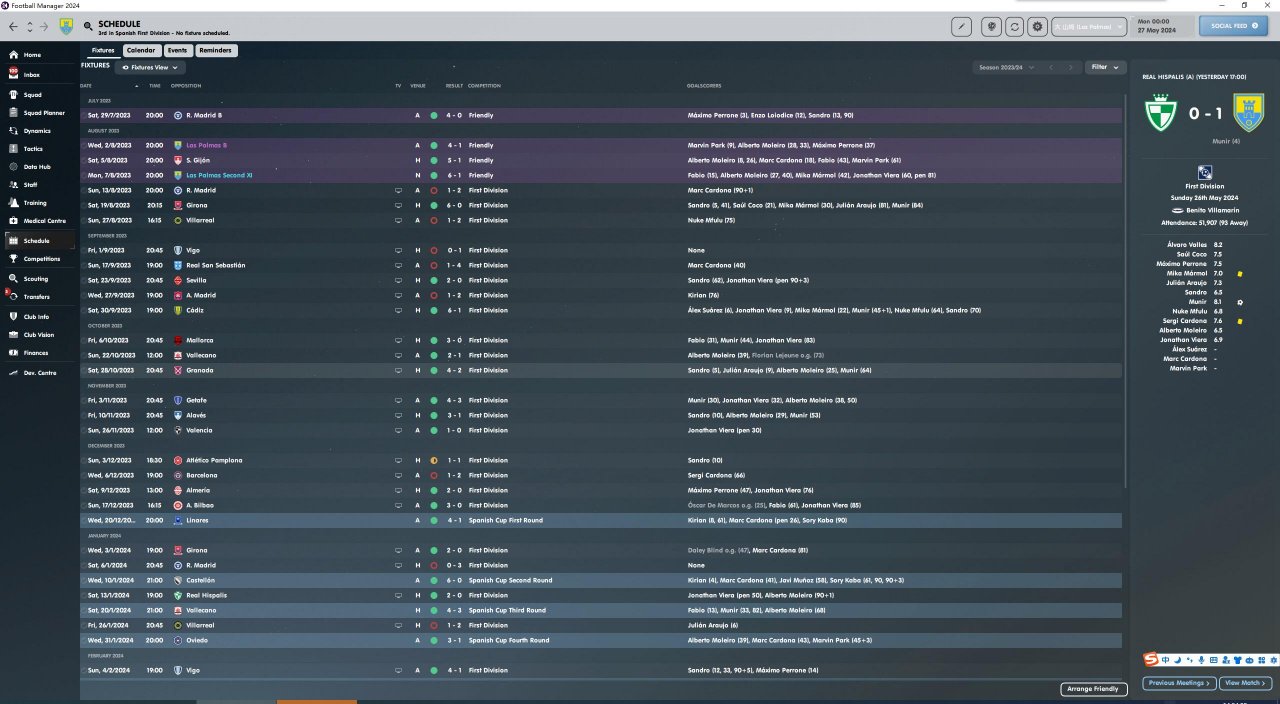Click the refresh arrows icon in top bar
Viewport: 1280px width, 704px height.
[x=1015, y=26]
